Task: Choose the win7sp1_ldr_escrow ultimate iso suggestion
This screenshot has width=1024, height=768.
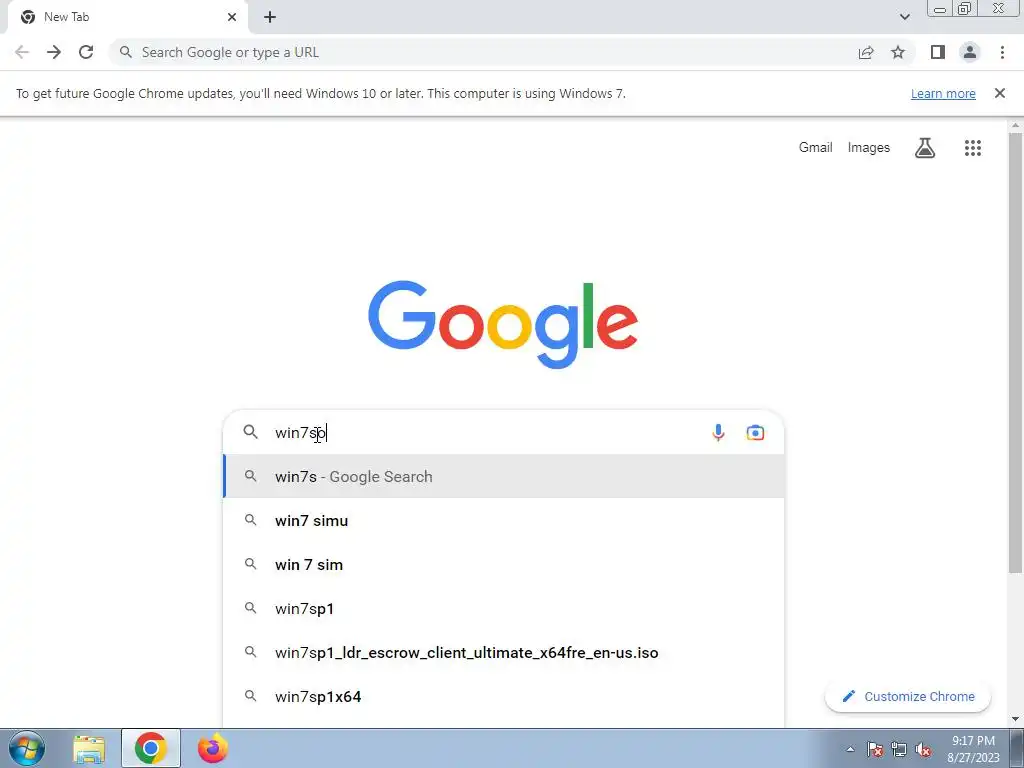Action: point(504,652)
